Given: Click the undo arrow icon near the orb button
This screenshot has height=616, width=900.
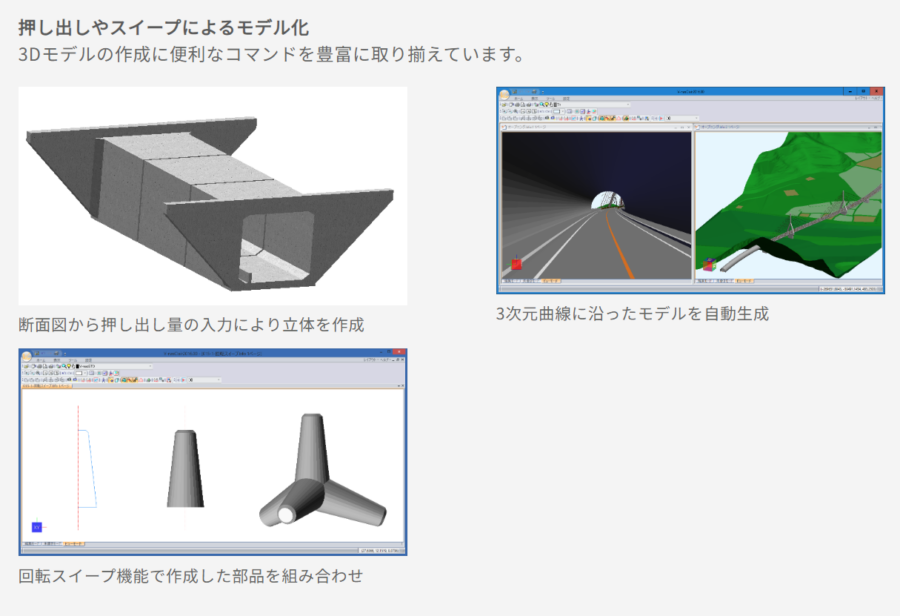Looking at the screenshot, I should coord(43,353).
